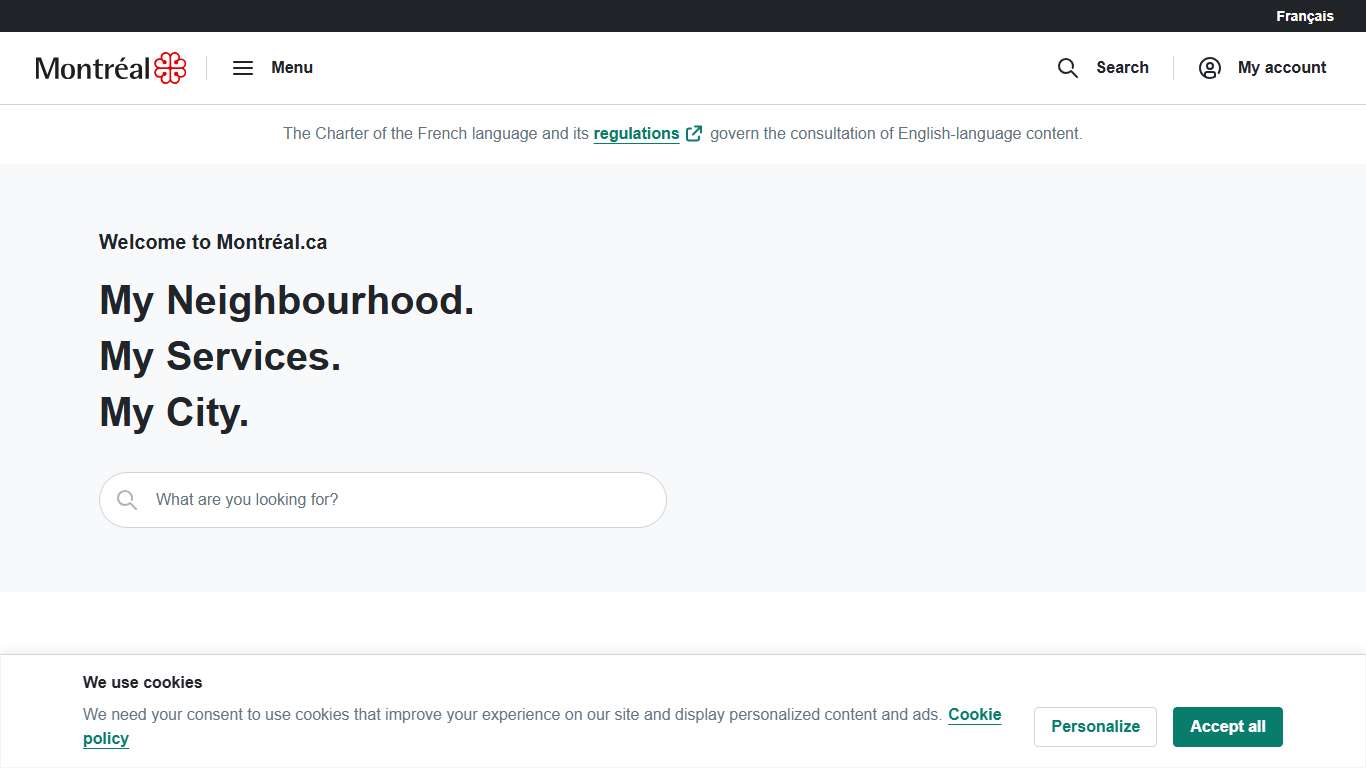The width and height of the screenshot is (1366, 768).
Task: Switch language to Français
Action: [1304, 16]
